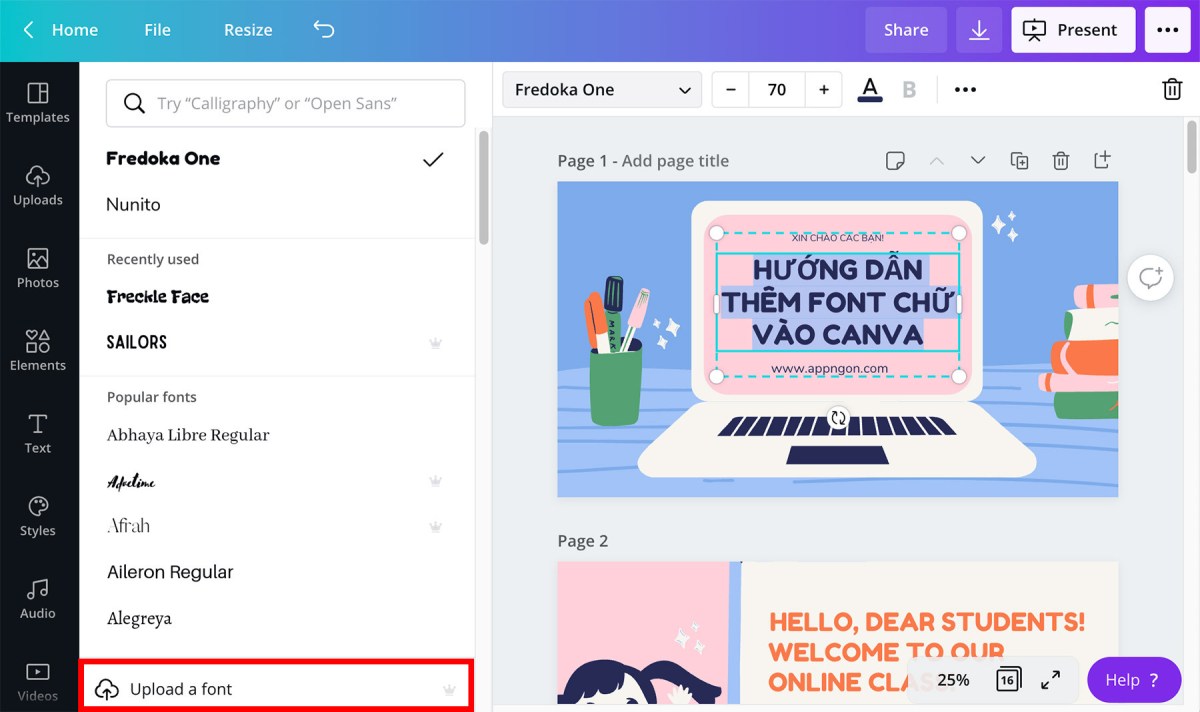Click Upload a font button
The height and width of the screenshot is (712, 1200).
tap(276, 689)
